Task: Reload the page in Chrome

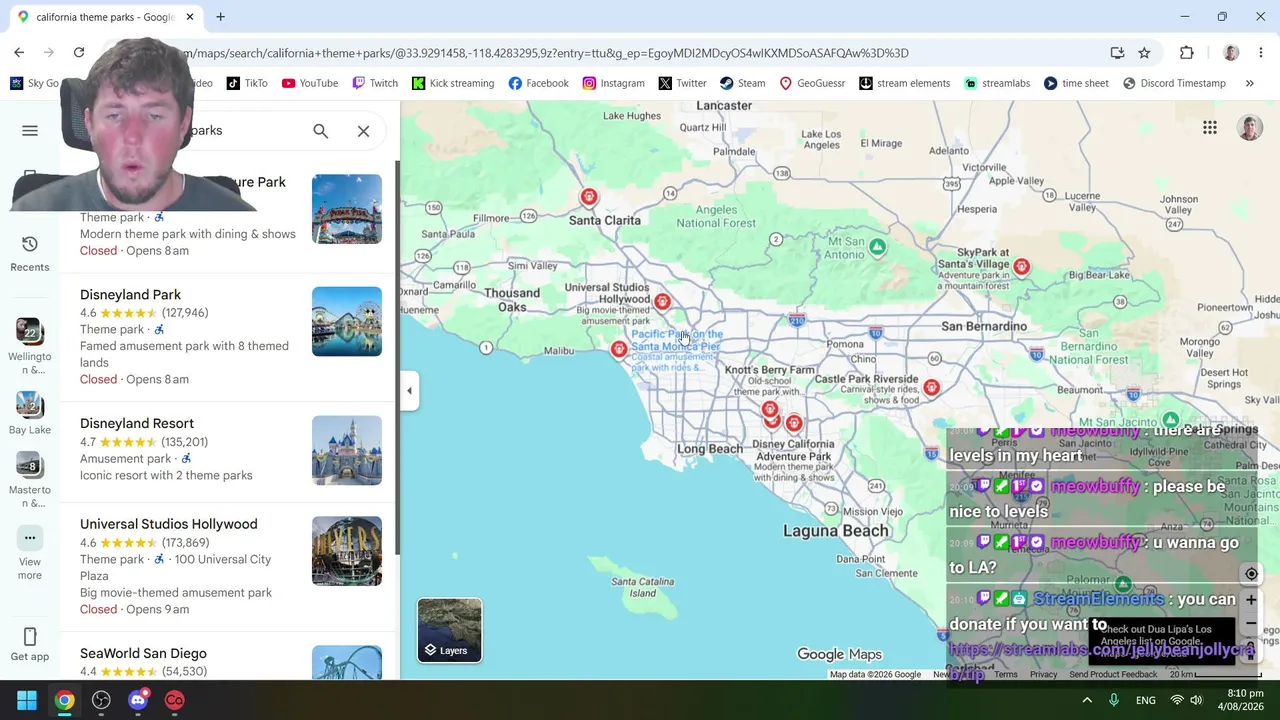Action: pyautogui.click(x=79, y=53)
